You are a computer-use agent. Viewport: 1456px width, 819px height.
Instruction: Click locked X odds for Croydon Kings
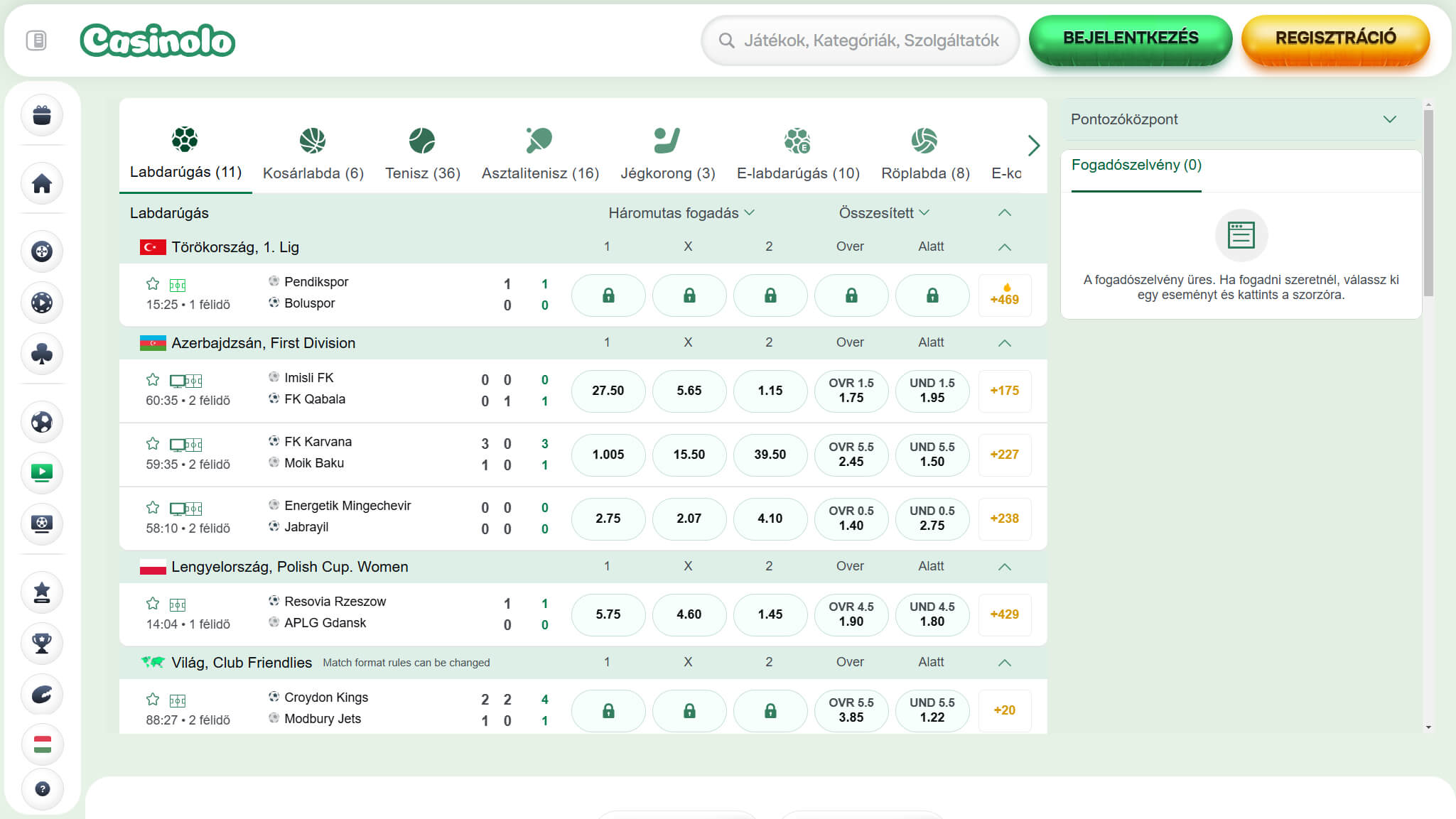tap(689, 711)
